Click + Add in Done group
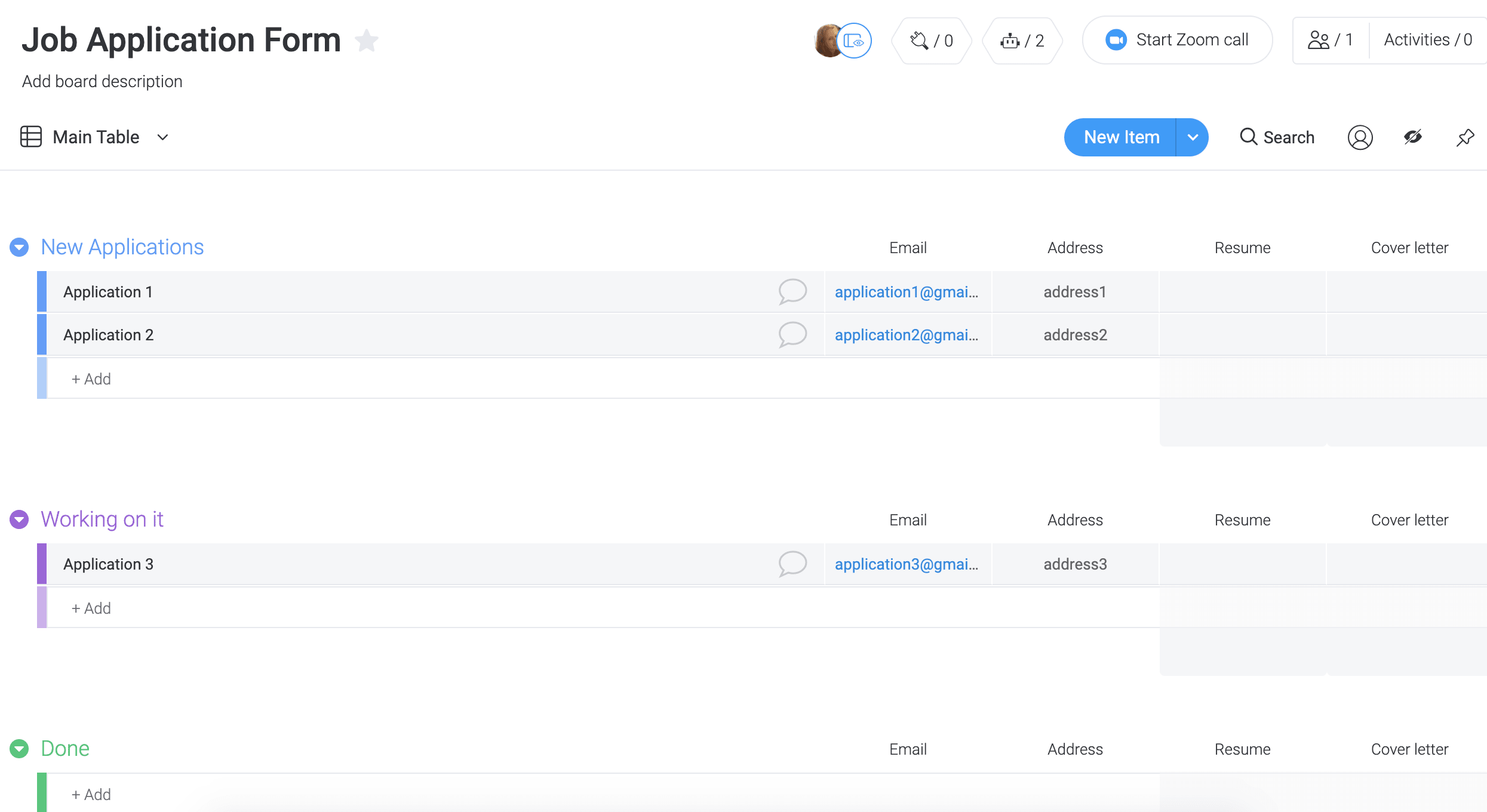This screenshot has width=1487, height=812. click(91, 795)
